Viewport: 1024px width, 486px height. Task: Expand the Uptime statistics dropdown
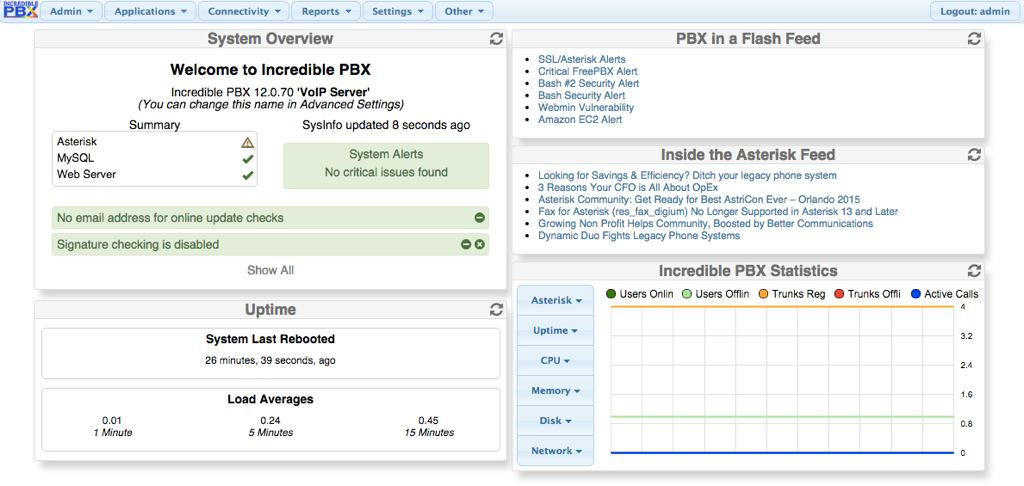[556, 331]
